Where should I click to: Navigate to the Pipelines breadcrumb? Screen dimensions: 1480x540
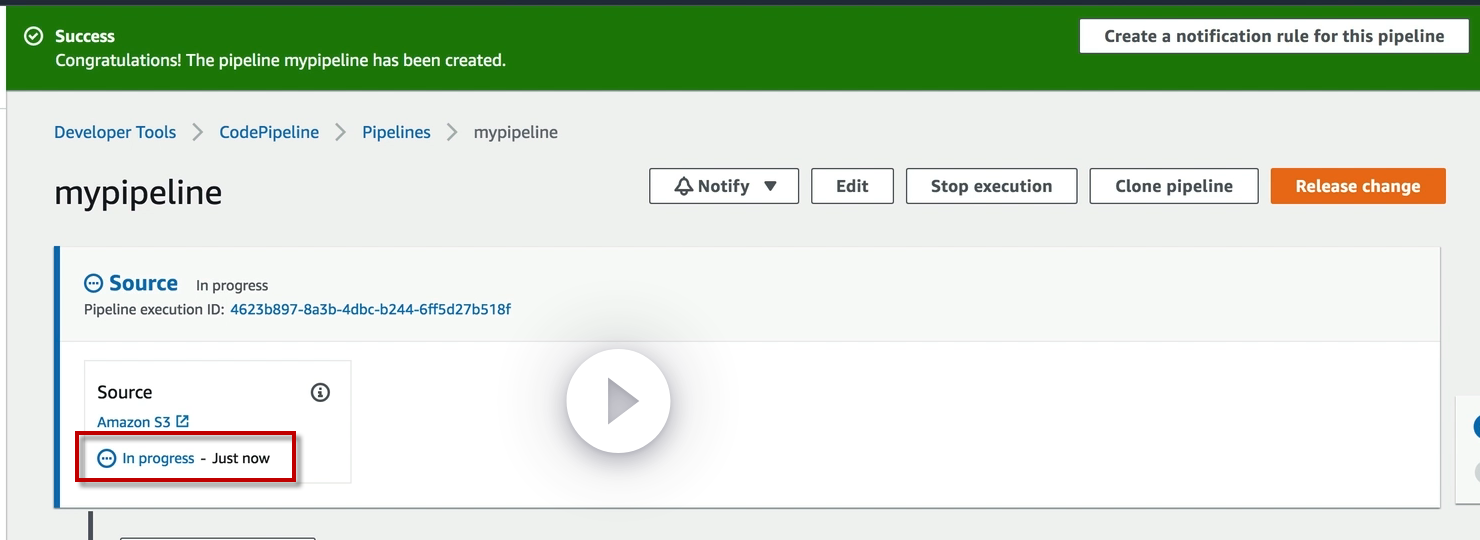396,132
